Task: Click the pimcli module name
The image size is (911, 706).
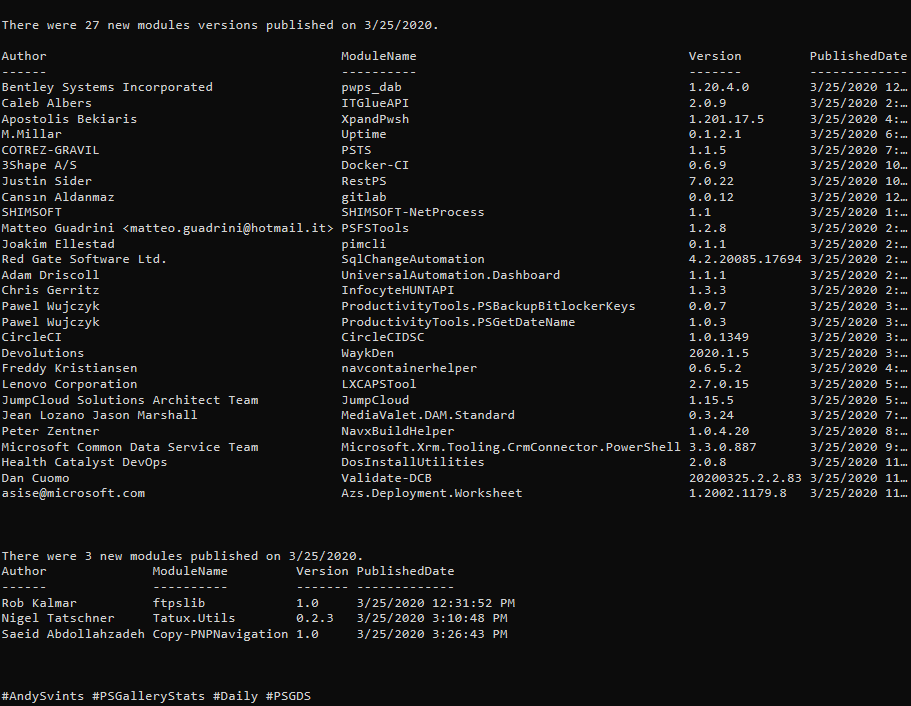Action: pyautogui.click(x=364, y=244)
